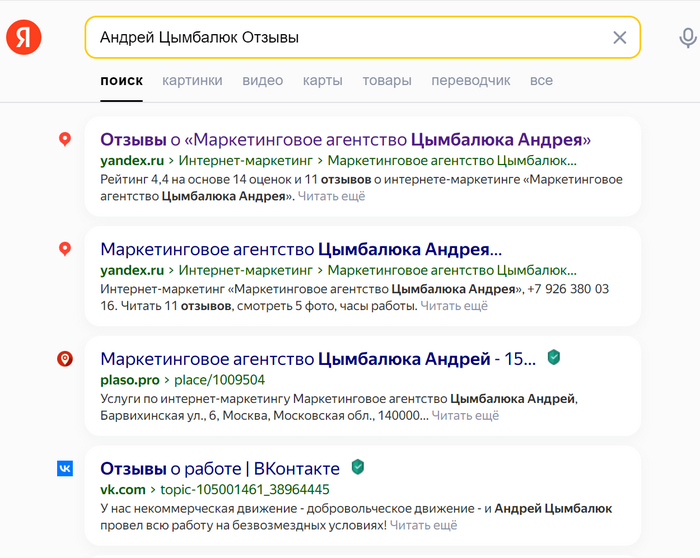The image size is (700, 558).
Task: Click map pin icon beside second result
Action: (65, 249)
